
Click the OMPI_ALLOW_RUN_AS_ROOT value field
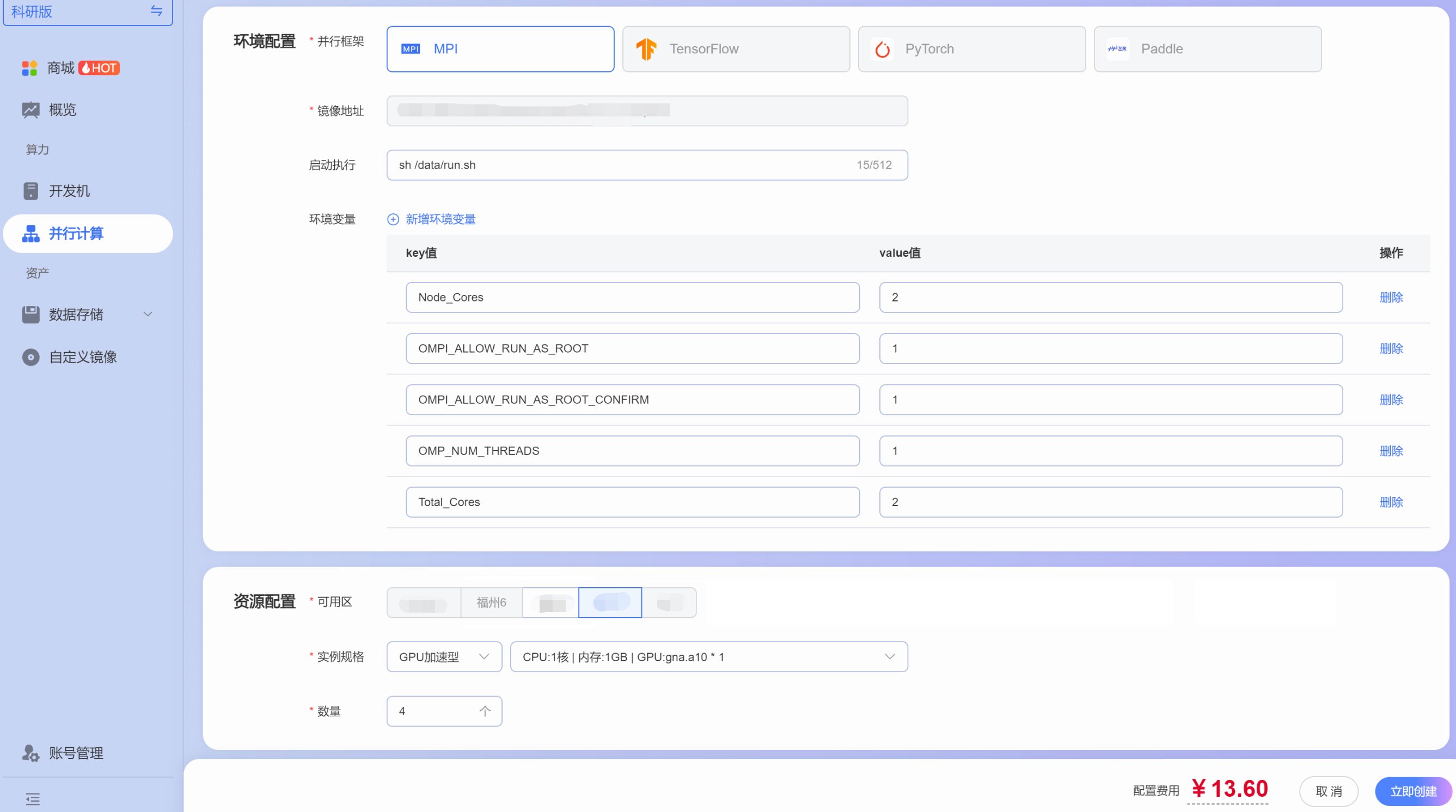coord(1111,349)
